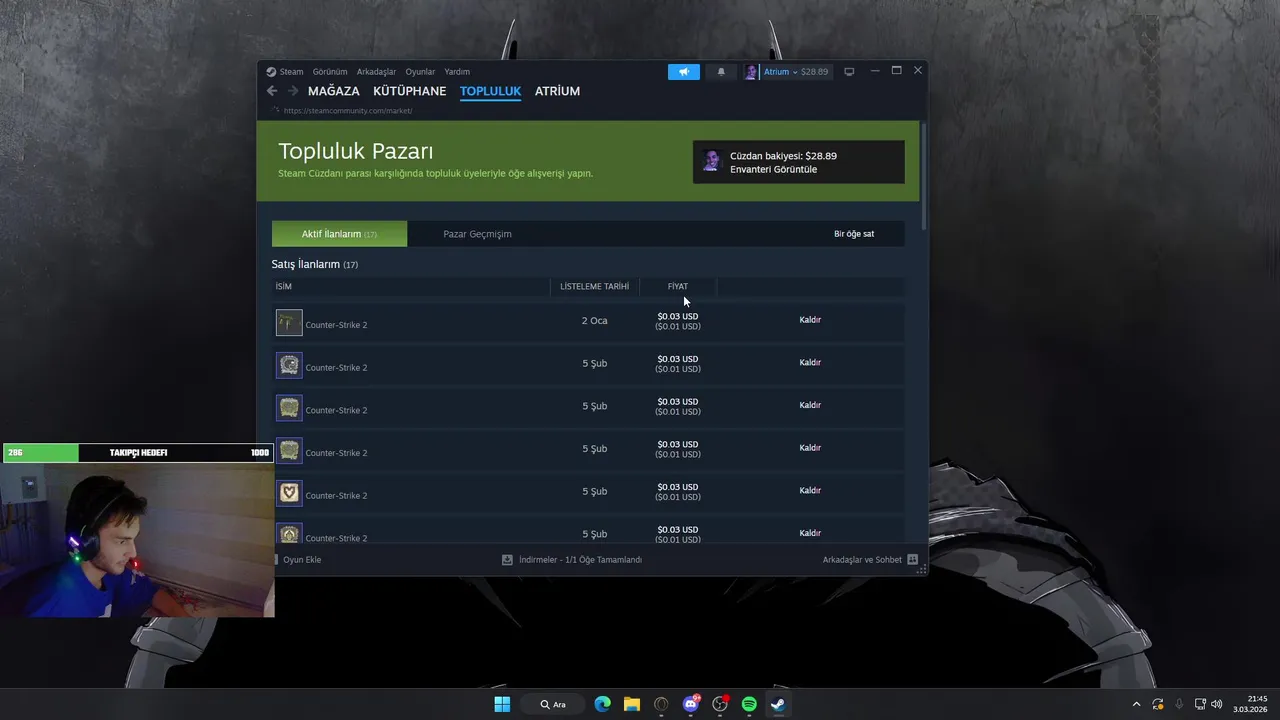1280x720 pixels.
Task: Open the Steam menu
Action: coord(291,72)
